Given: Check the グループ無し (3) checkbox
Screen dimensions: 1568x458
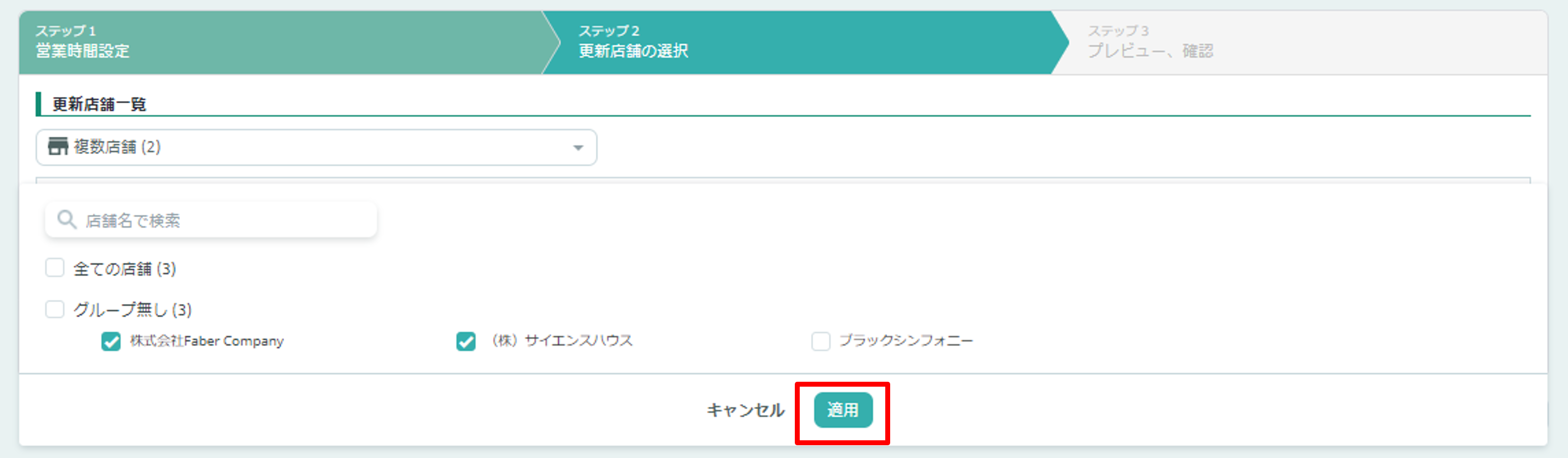Looking at the screenshot, I should tap(55, 309).
